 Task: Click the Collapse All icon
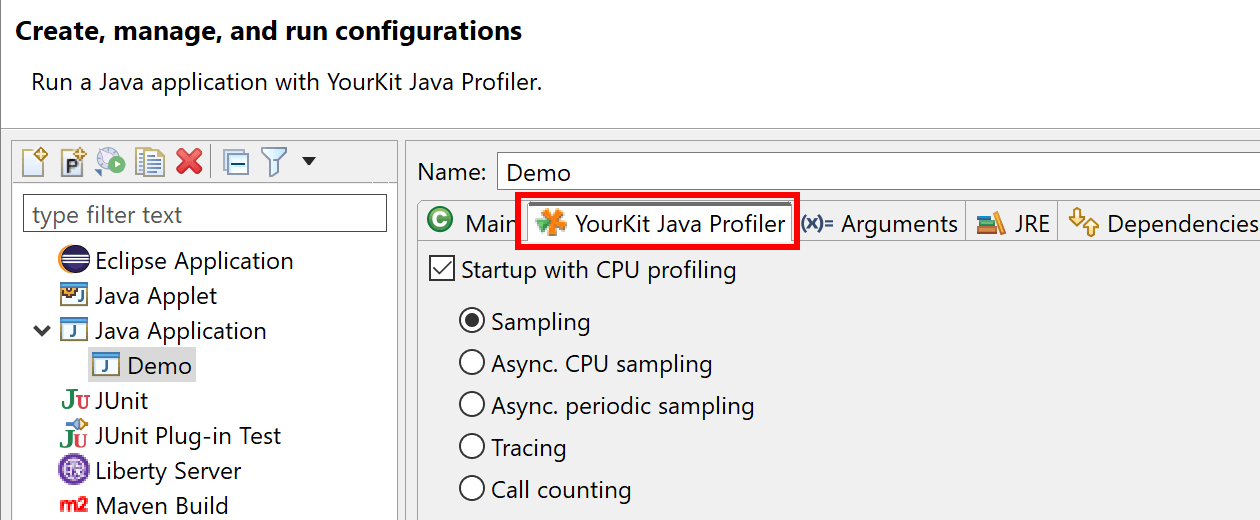point(236,161)
